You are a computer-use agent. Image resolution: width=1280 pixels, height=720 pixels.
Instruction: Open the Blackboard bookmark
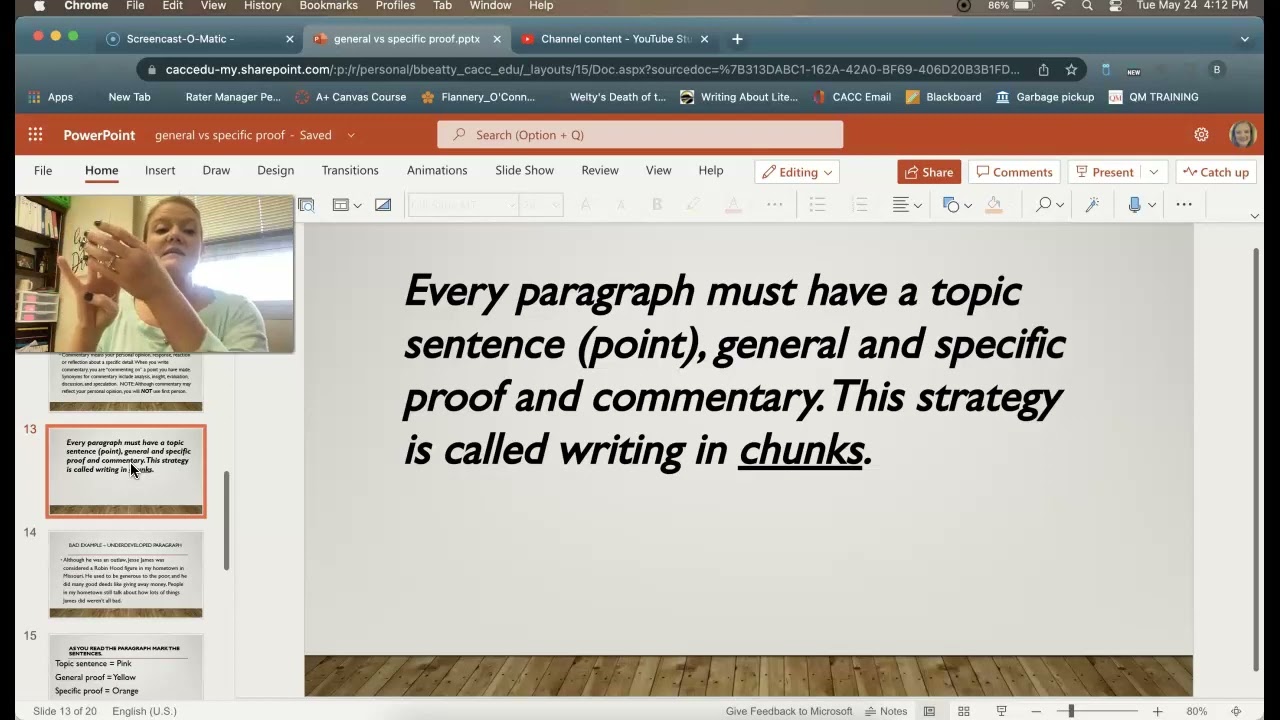pyautogui.click(x=943, y=97)
